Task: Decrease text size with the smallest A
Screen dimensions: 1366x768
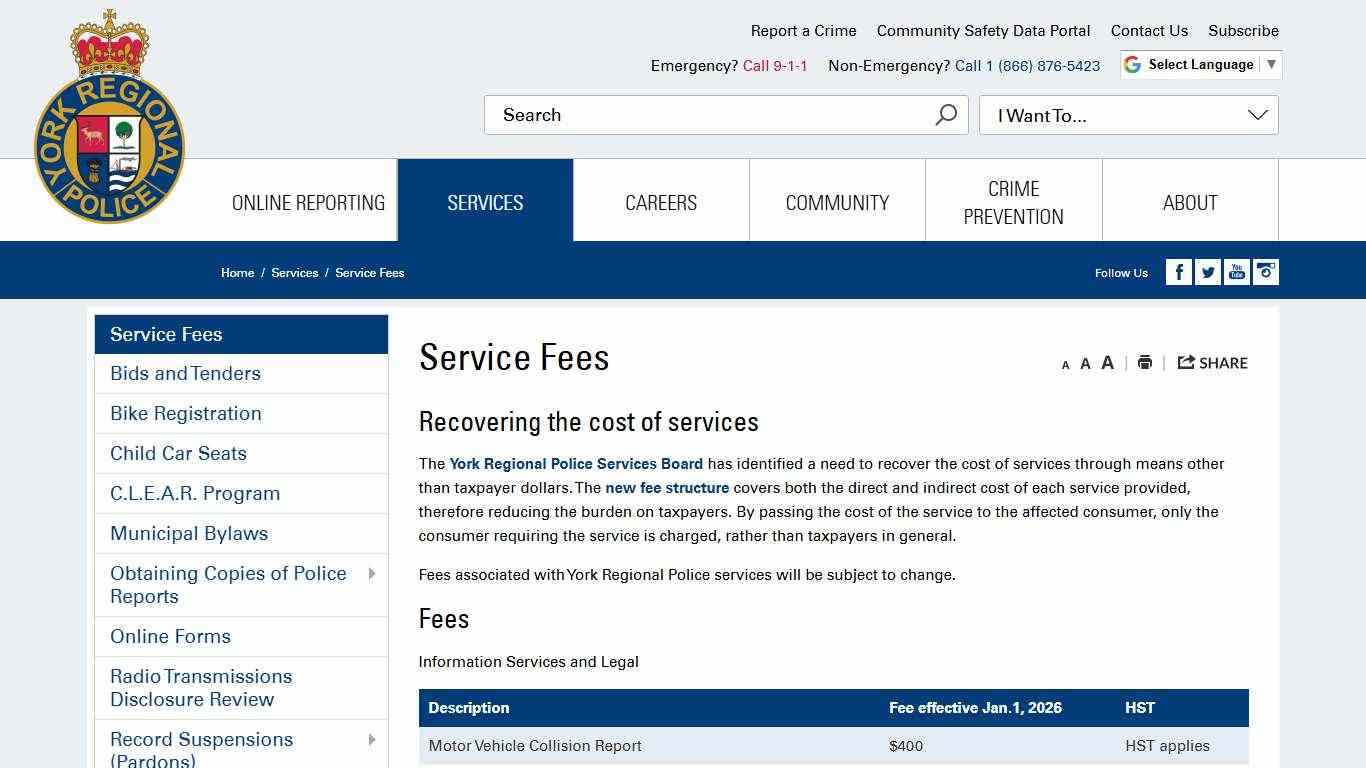Action: pos(1065,364)
